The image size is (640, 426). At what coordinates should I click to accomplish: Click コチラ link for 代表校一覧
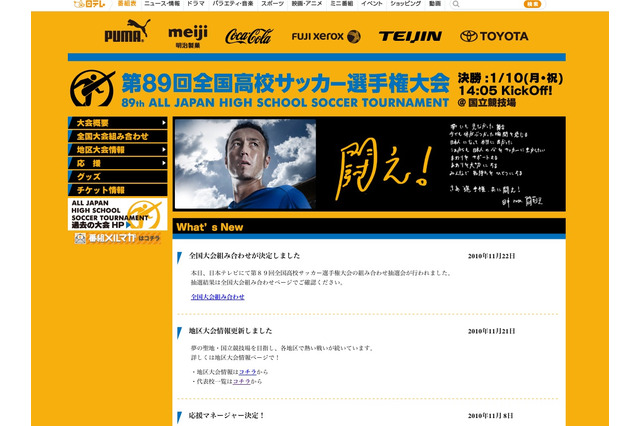point(242,382)
